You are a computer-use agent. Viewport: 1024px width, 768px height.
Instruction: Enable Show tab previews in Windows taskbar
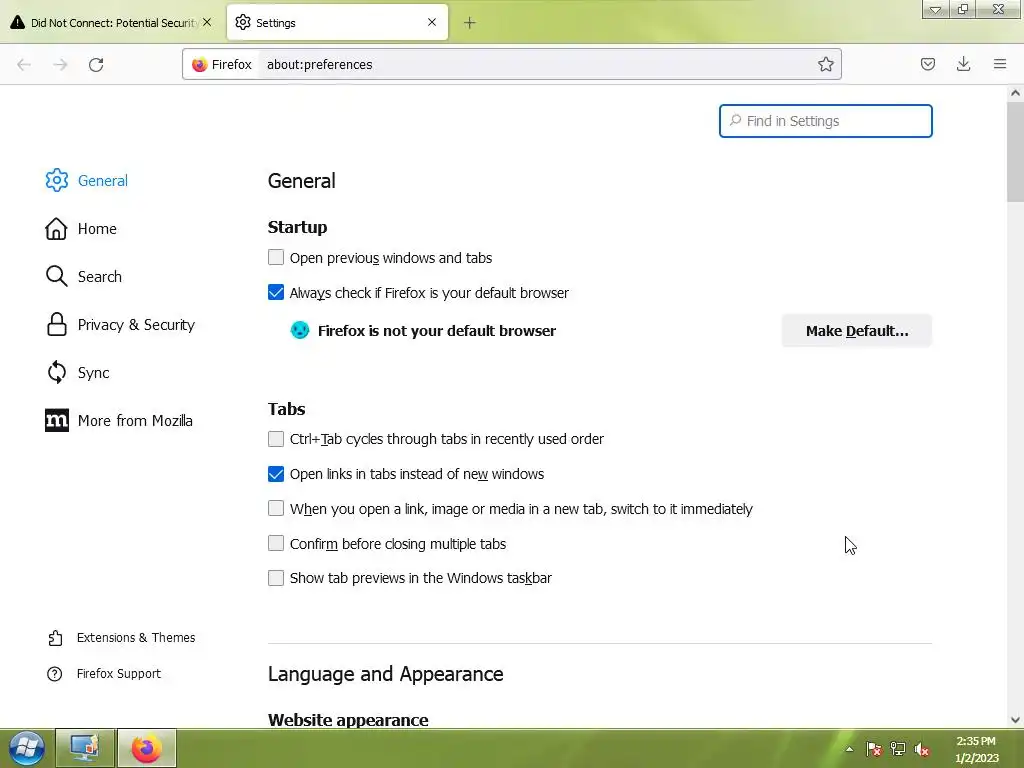point(276,578)
